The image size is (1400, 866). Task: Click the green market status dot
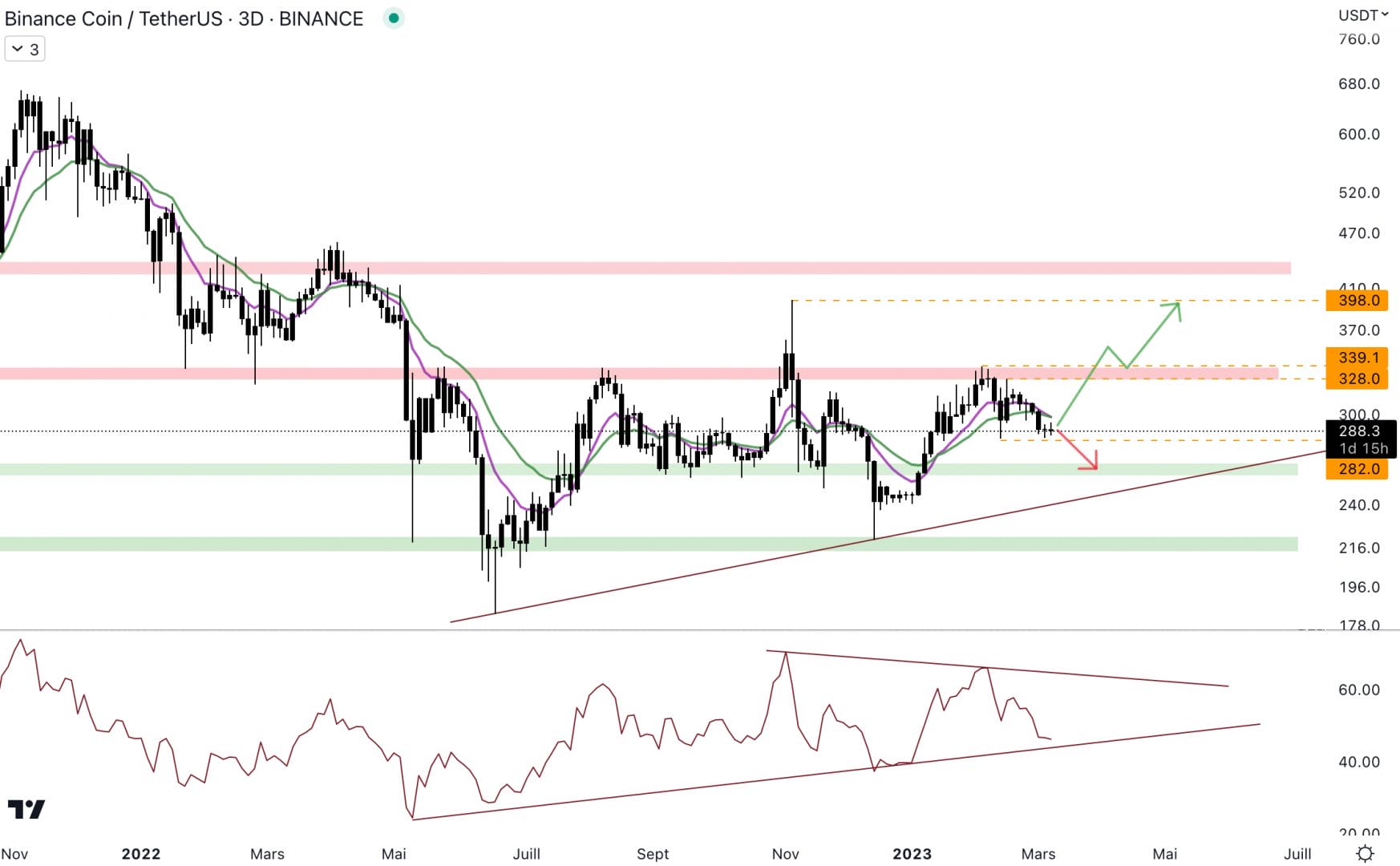pyautogui.click(x=392, y=18)
